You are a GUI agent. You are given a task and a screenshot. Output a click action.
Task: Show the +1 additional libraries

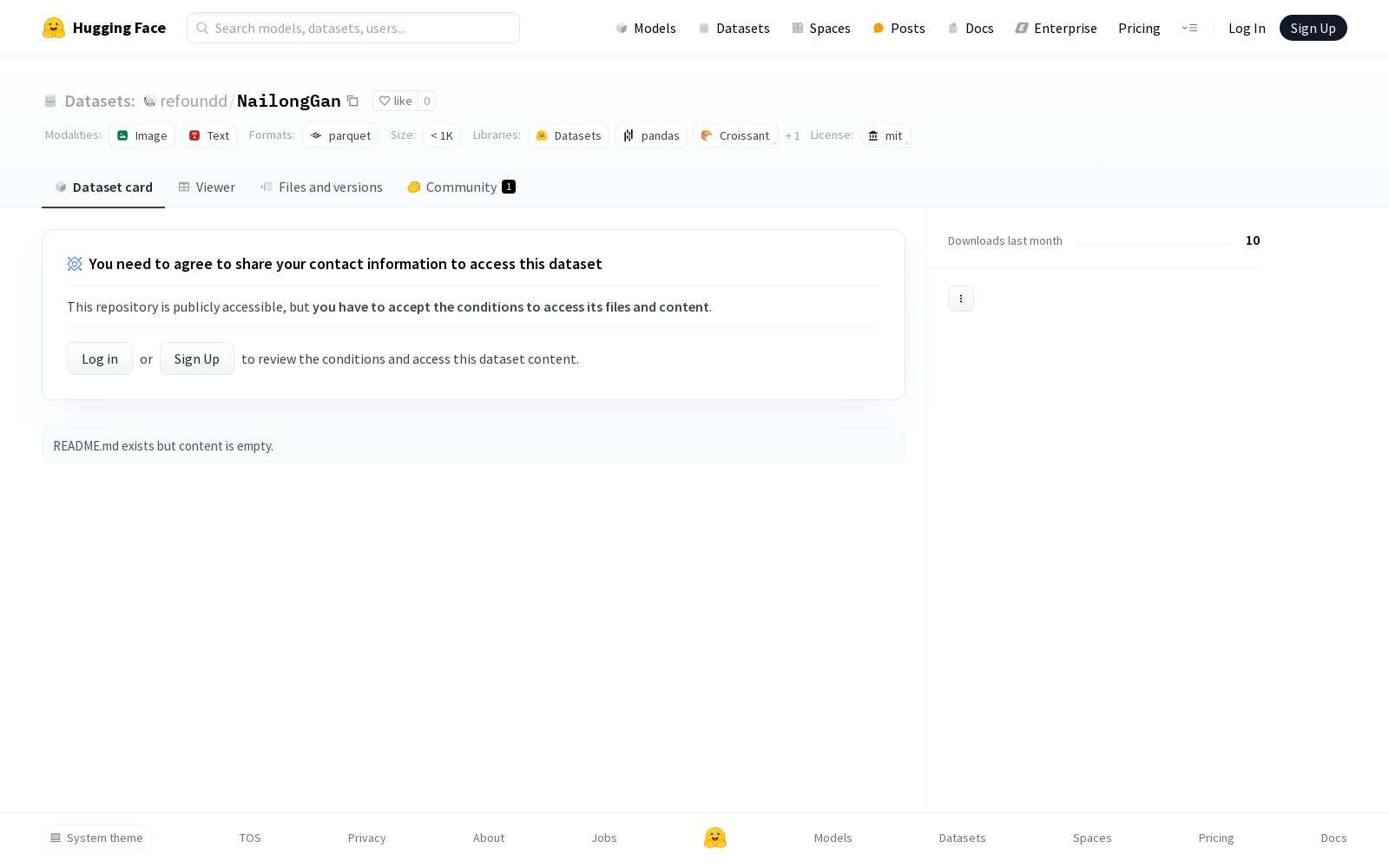(x=793, y=135)
